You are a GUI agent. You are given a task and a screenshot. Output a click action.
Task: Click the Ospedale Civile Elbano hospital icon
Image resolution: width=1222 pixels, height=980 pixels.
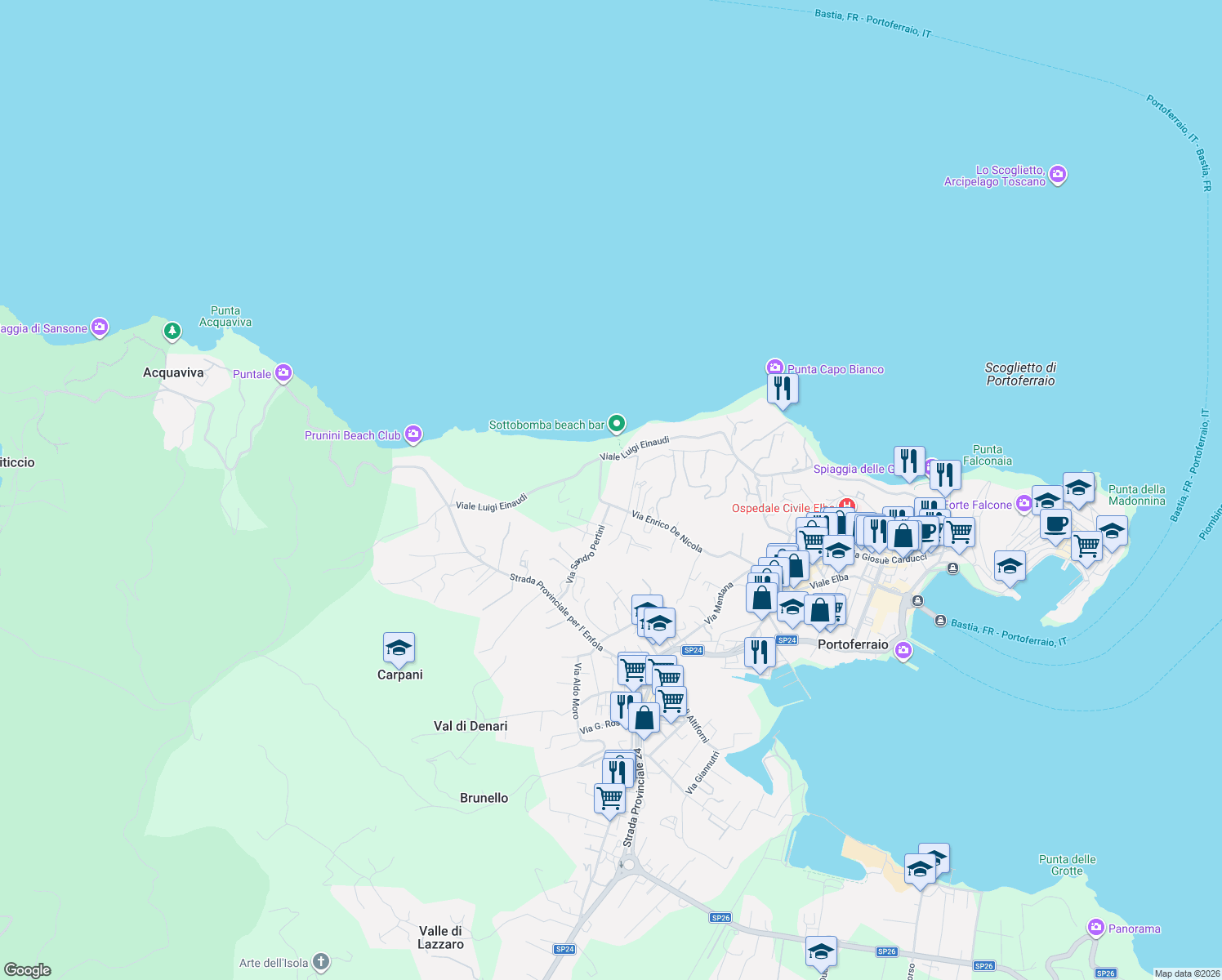(x=848, y=506)
